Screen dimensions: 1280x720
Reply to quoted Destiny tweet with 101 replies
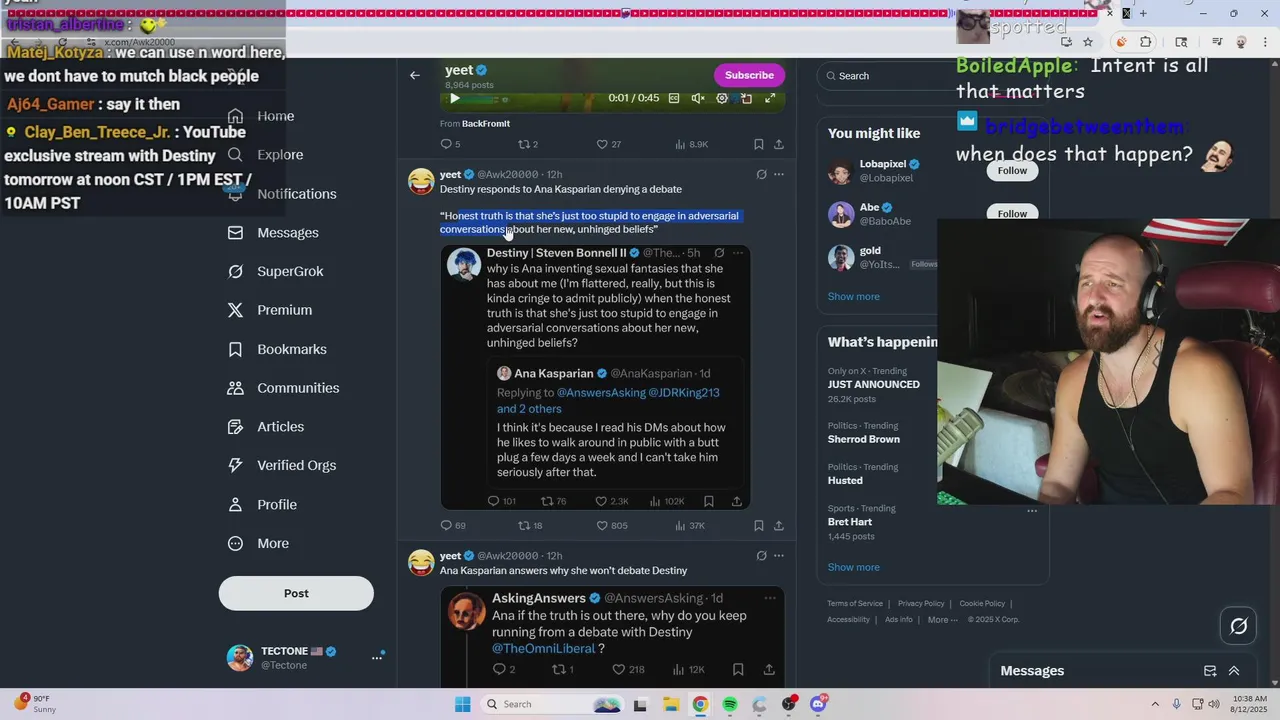tap(501, 501)
